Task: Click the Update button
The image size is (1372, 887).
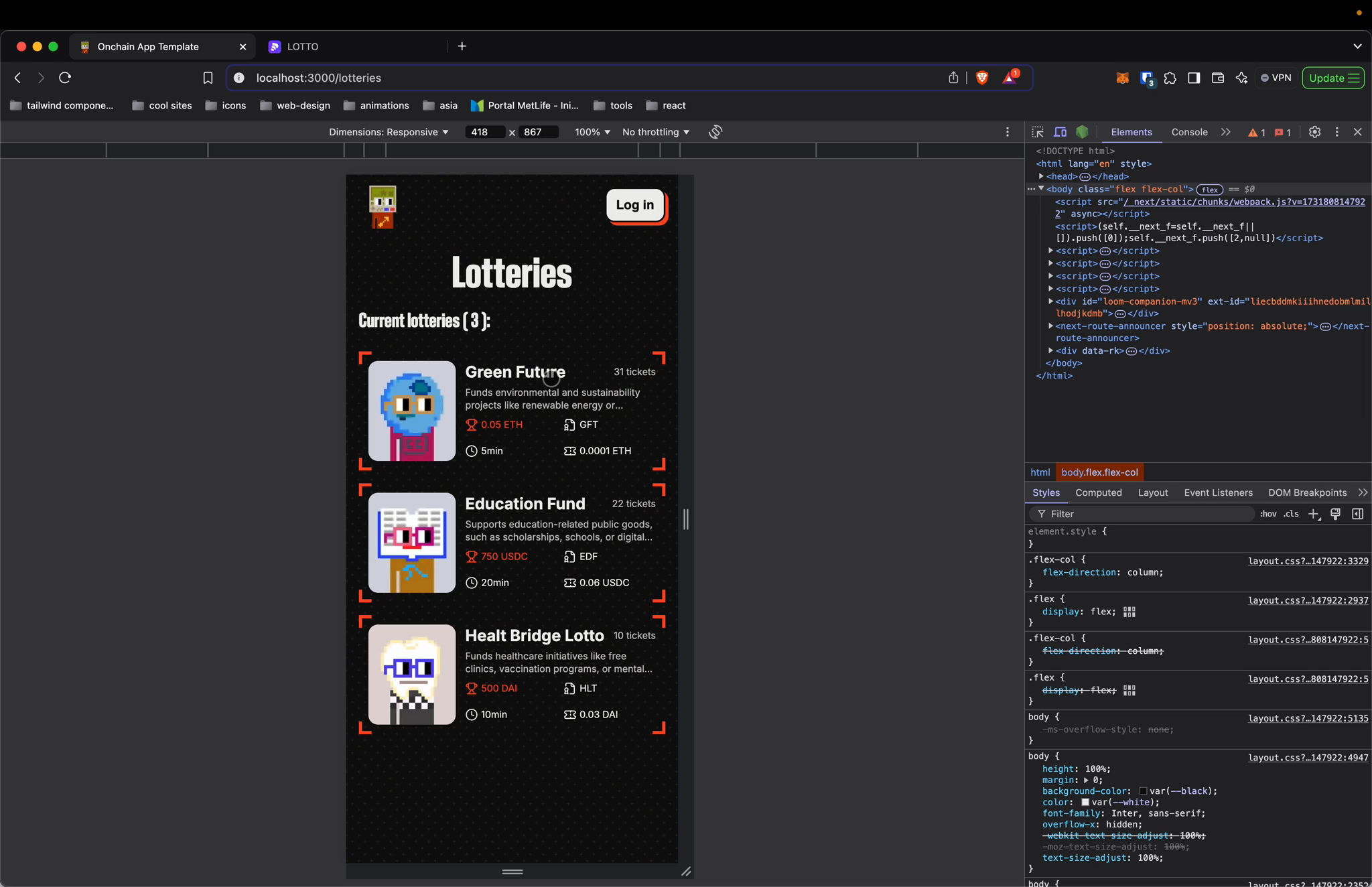Action: click(1333, 78)
